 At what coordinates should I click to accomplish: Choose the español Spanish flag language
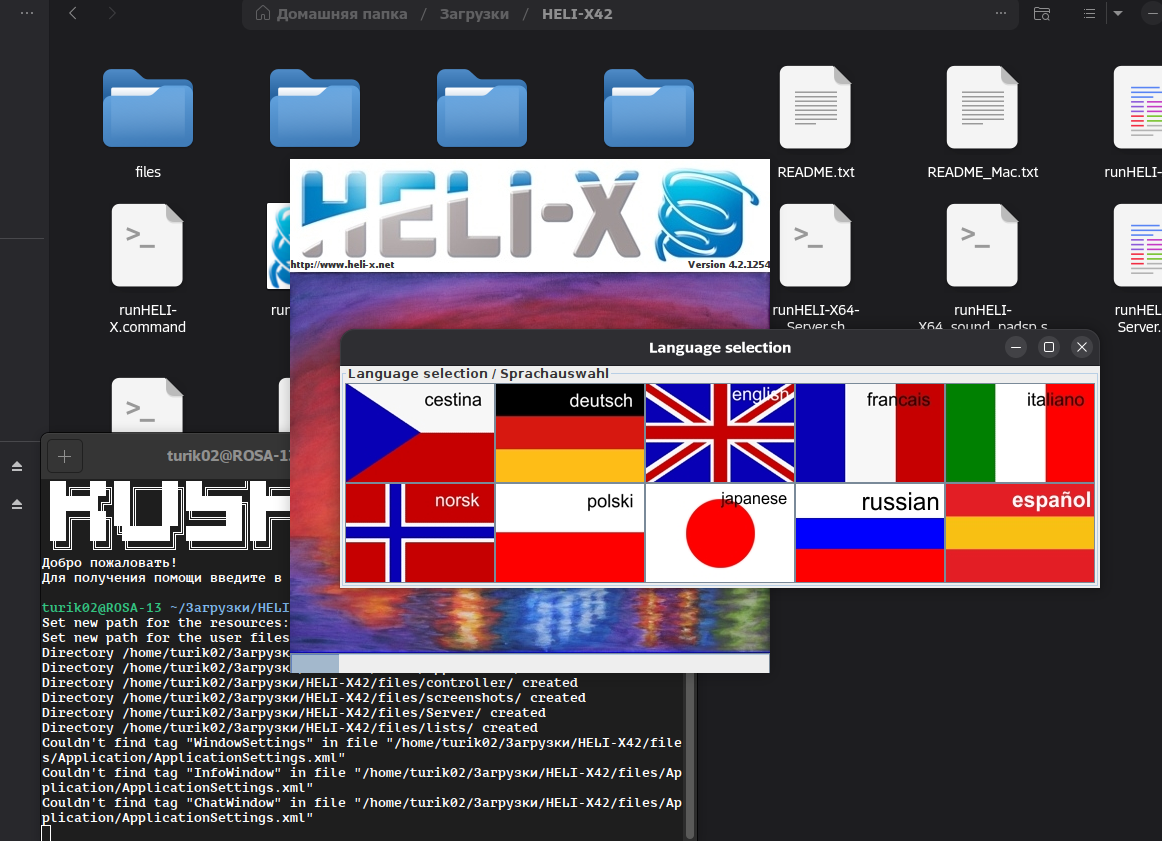point(1020,533)
